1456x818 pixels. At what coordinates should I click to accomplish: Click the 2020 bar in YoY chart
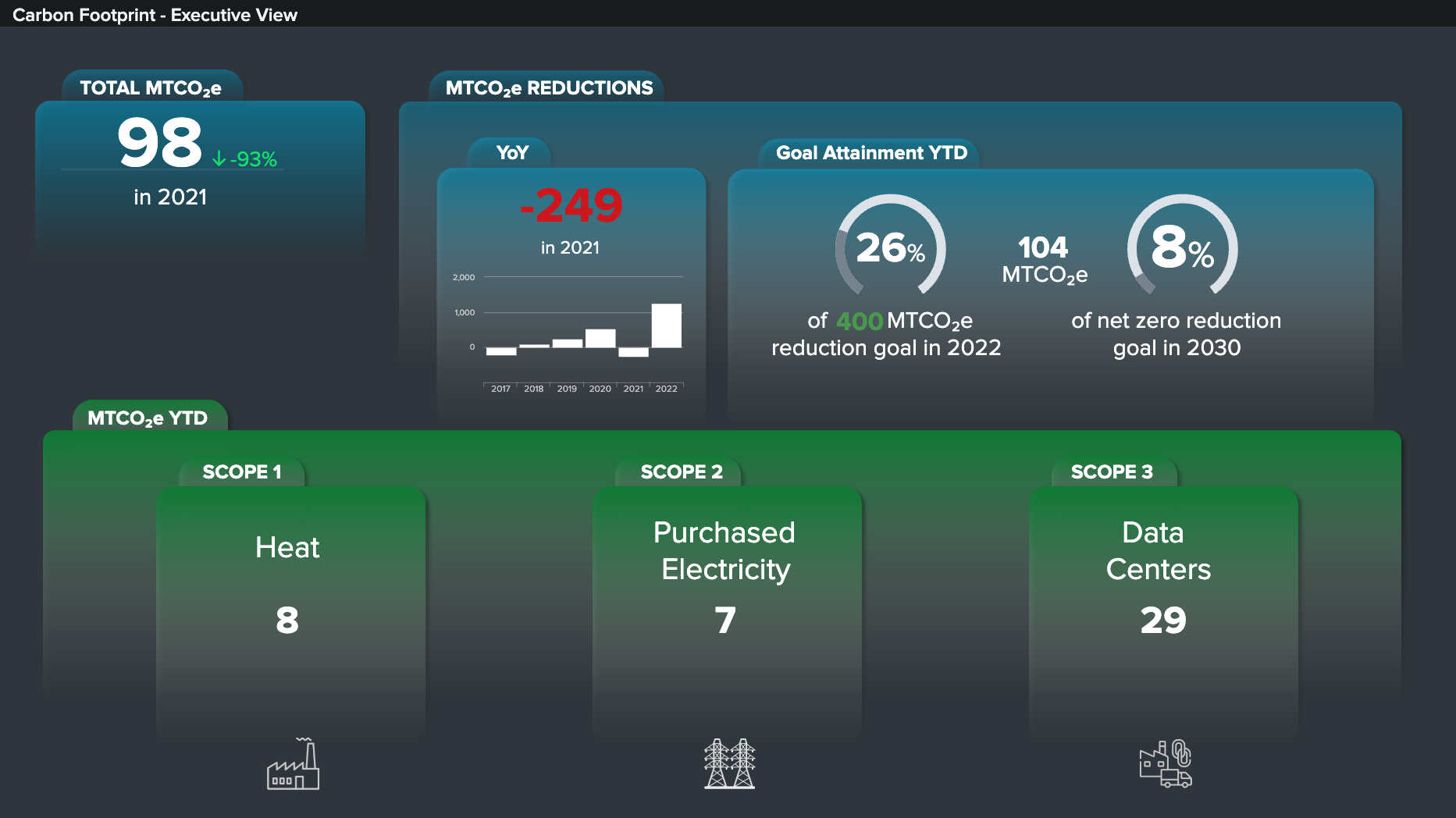[x=600, y=338]
